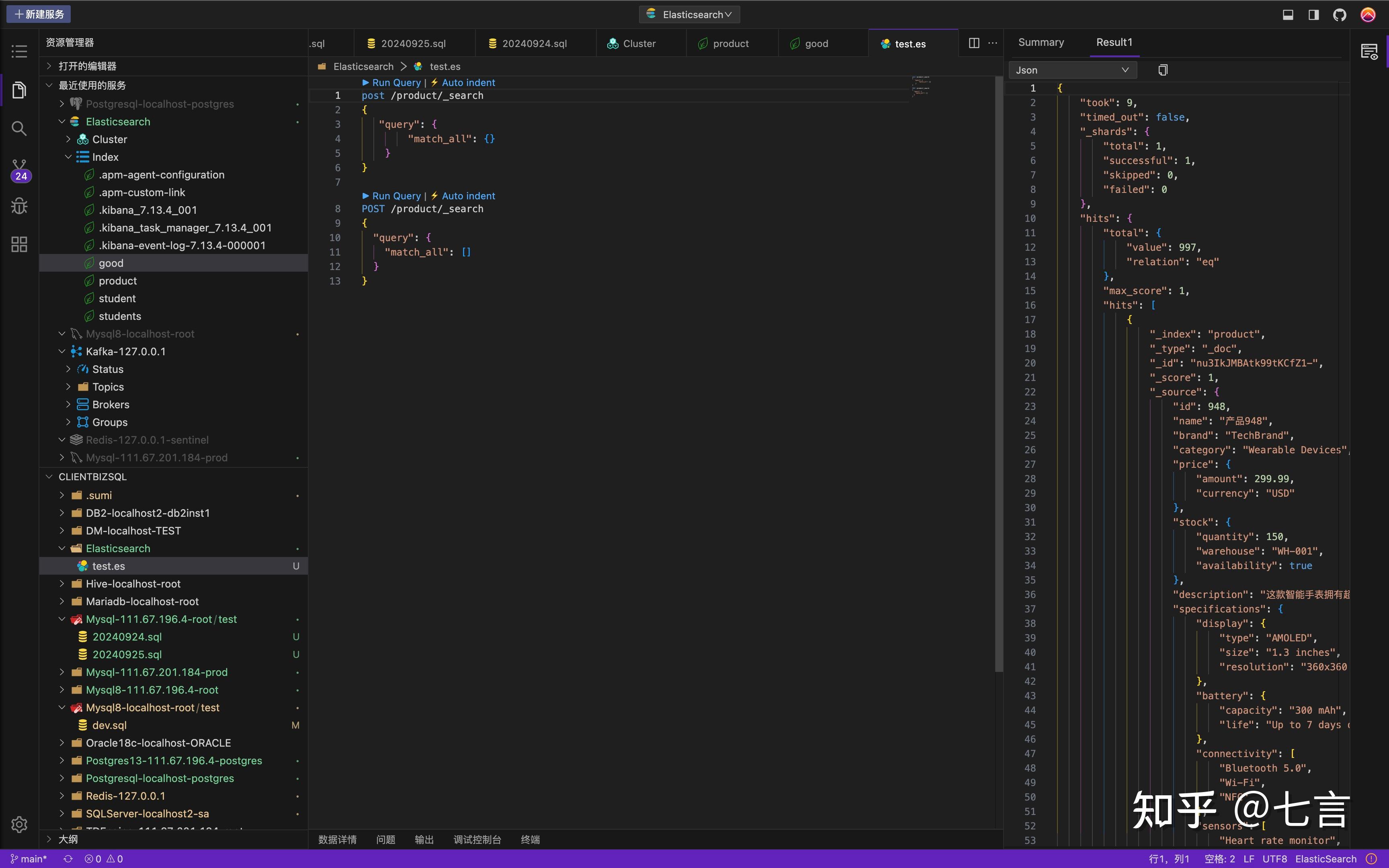The image size is (1389, 868).
Task: Select the outline list icon in activity bar
Action: click(19, 51)
